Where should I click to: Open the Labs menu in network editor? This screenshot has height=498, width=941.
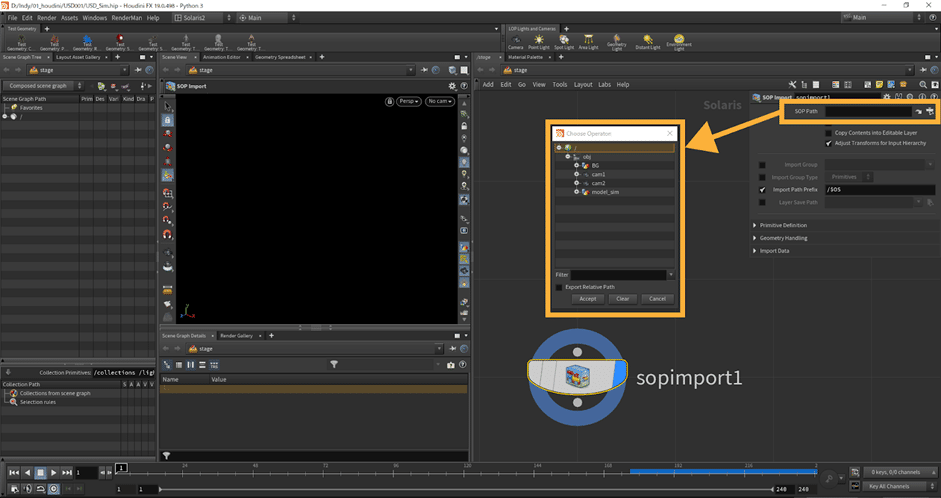pyautogui.click(x=604, y=85)
